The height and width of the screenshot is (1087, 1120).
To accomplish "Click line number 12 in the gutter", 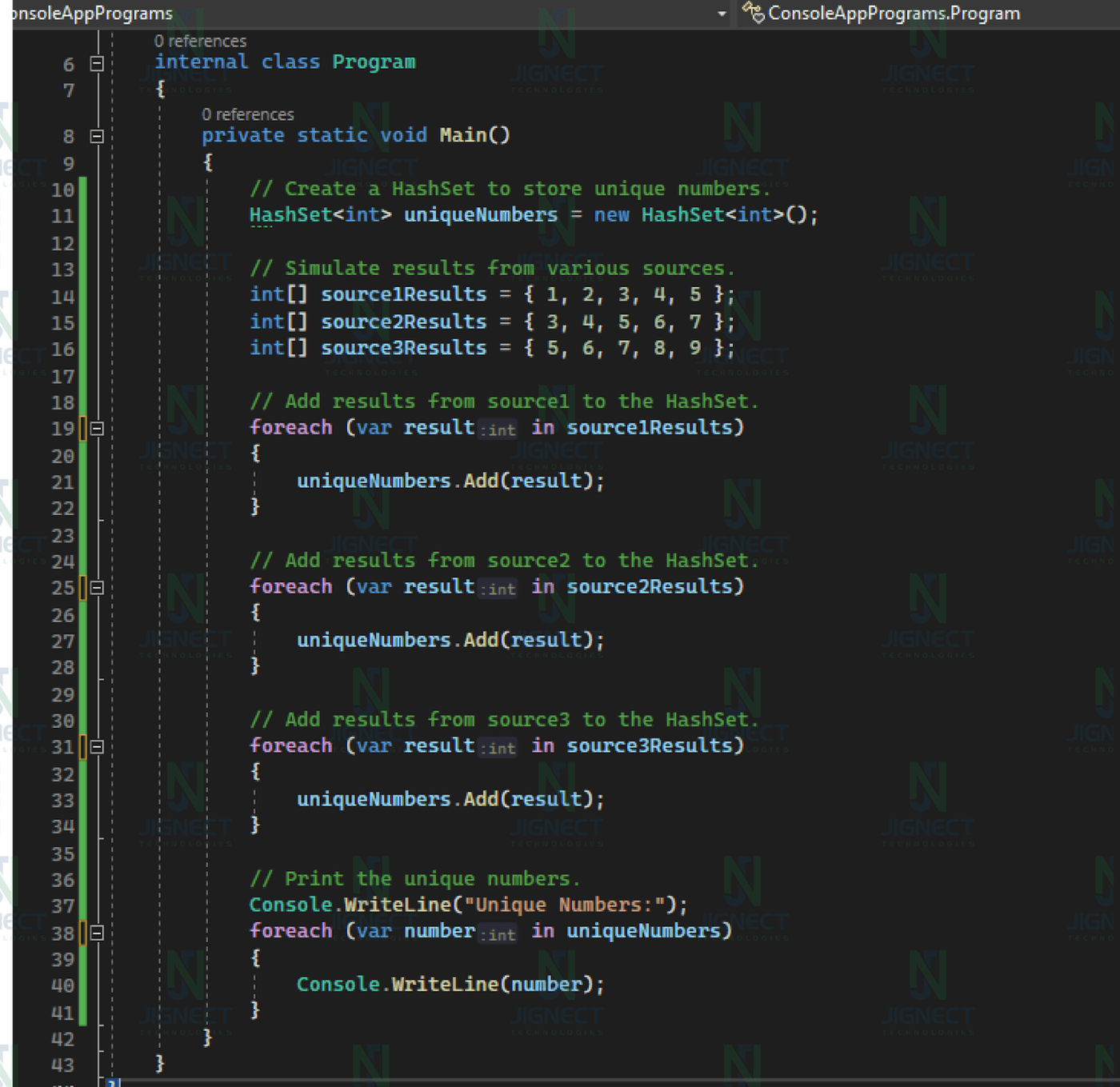I will coord(62,243).
